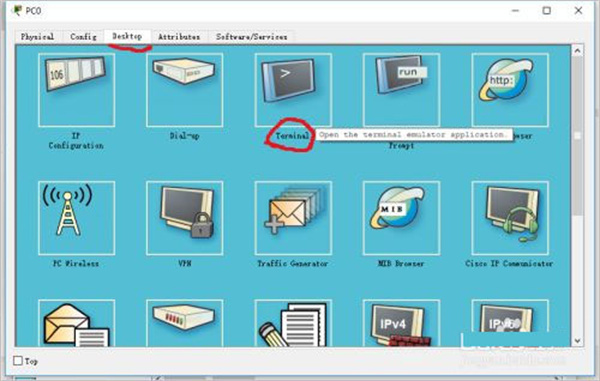Screen dimensions: 600x381
Task: Open the Command Prompt run icon
Action: pyautogui.click(x=401, y=90)
